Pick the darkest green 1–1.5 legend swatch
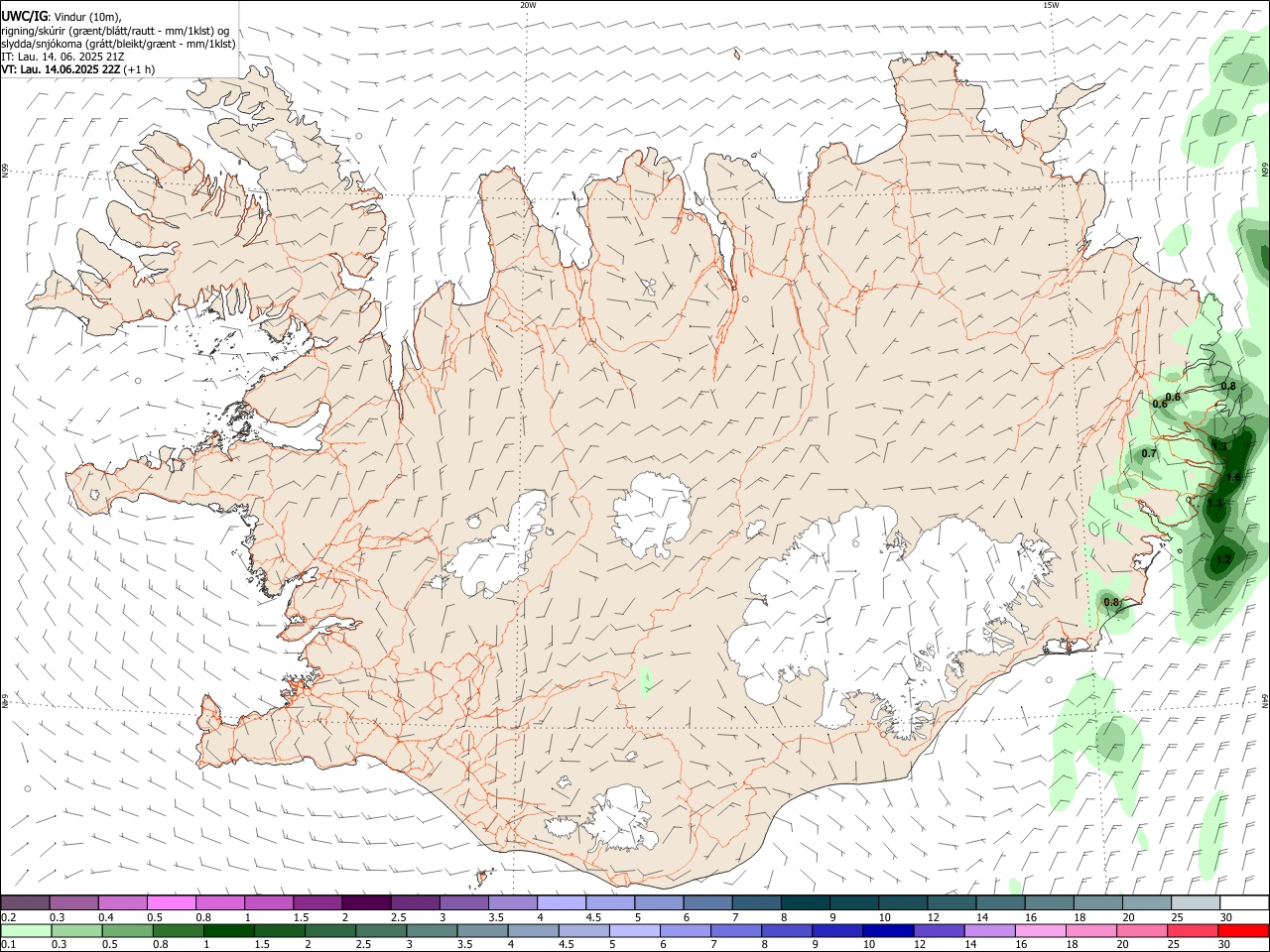Screen dimensions: 1270x952 pos(229,930)
